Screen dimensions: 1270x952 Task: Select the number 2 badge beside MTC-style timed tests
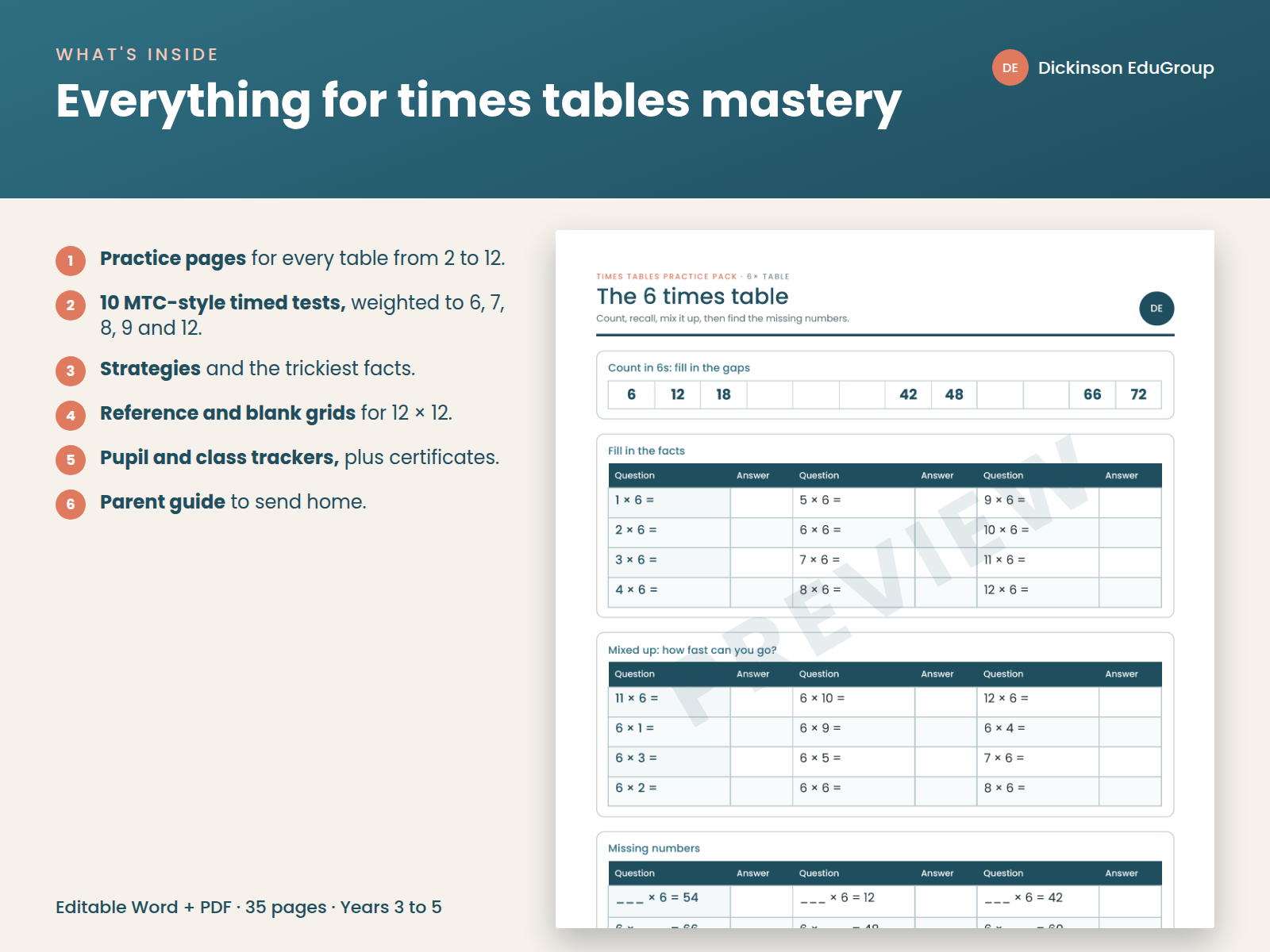pyautogui.click(x=71, y=305)
